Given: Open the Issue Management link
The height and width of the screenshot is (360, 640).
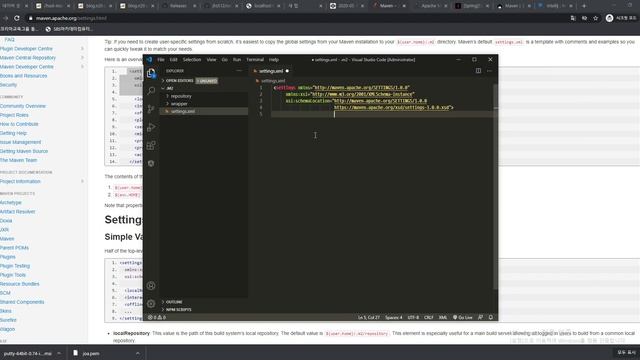Looking at the screenshot, I should tap(20, 142).
